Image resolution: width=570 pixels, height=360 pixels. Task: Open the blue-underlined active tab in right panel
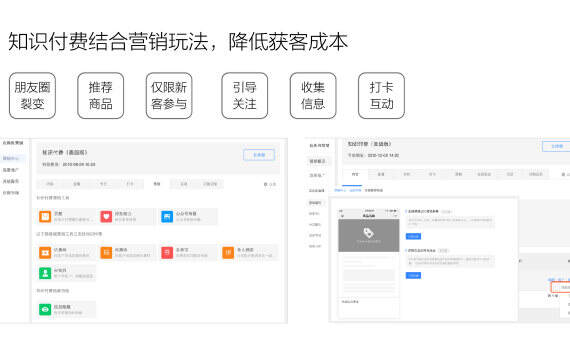354,175
